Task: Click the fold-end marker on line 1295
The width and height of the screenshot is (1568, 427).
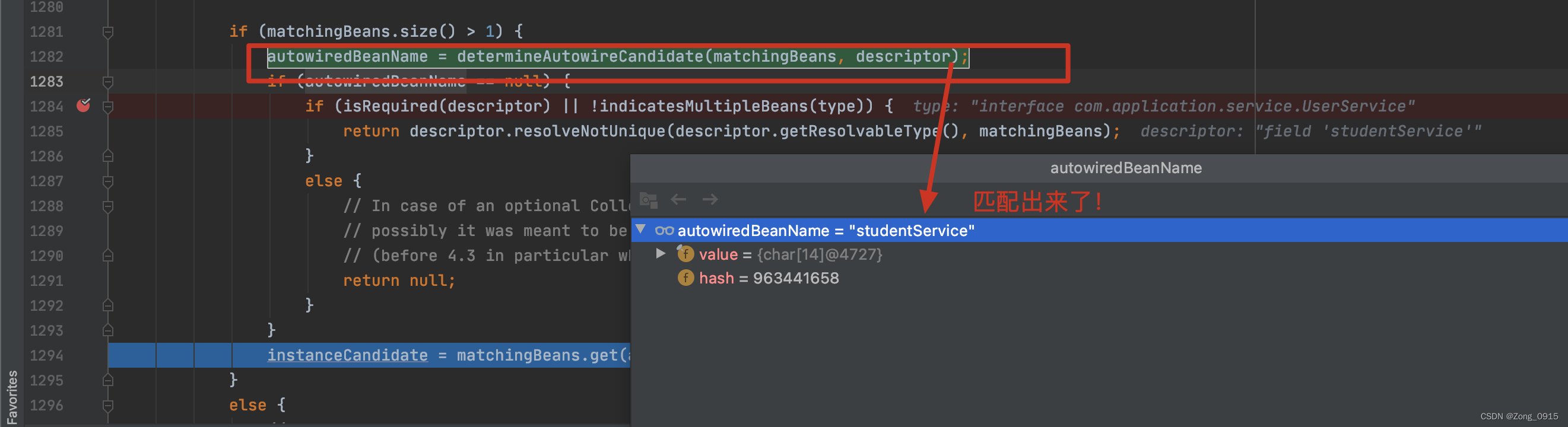Action: pyautogui.click(x=108, y=380)
